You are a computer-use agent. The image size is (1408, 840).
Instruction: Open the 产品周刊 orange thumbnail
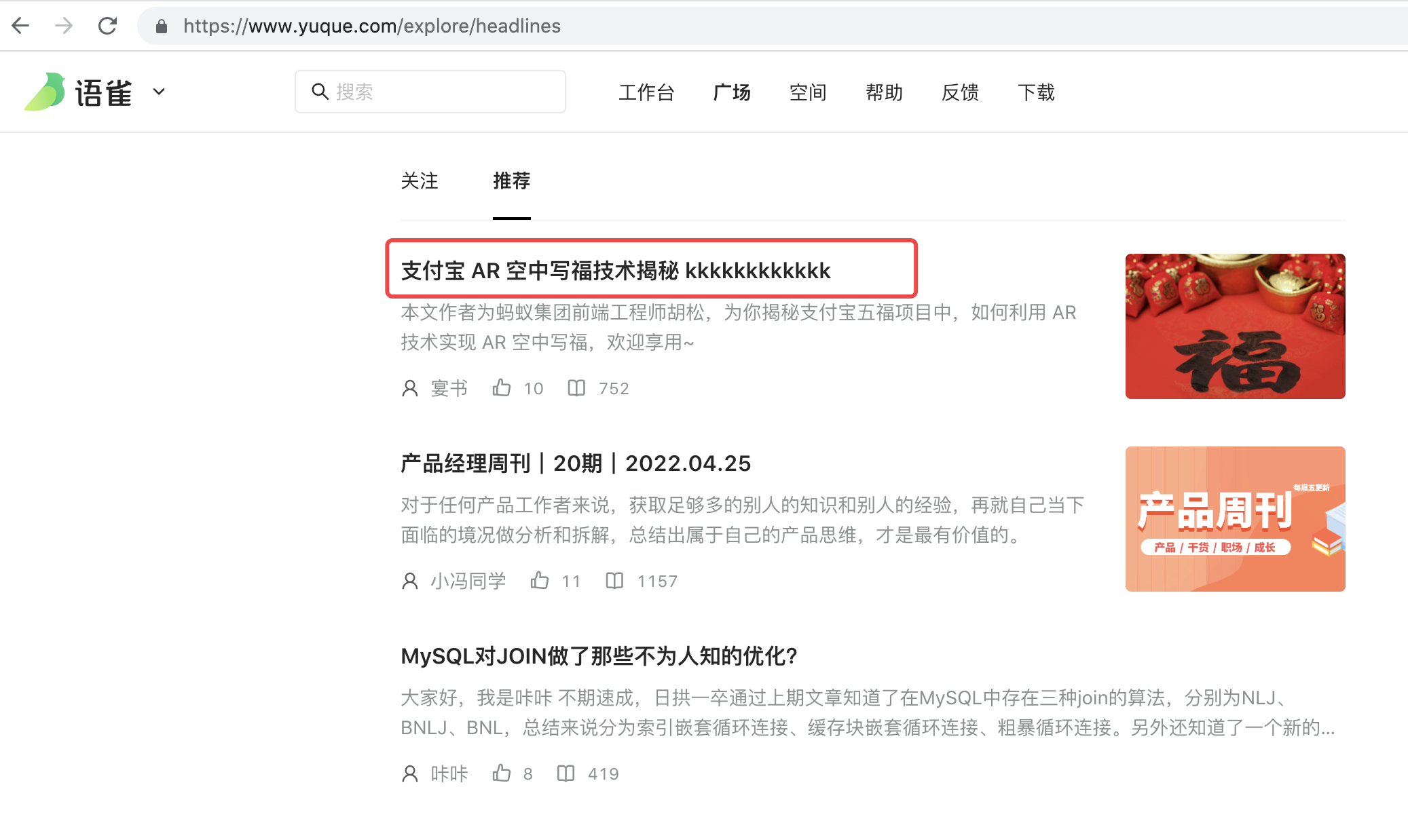click(x=1235, y=519)
